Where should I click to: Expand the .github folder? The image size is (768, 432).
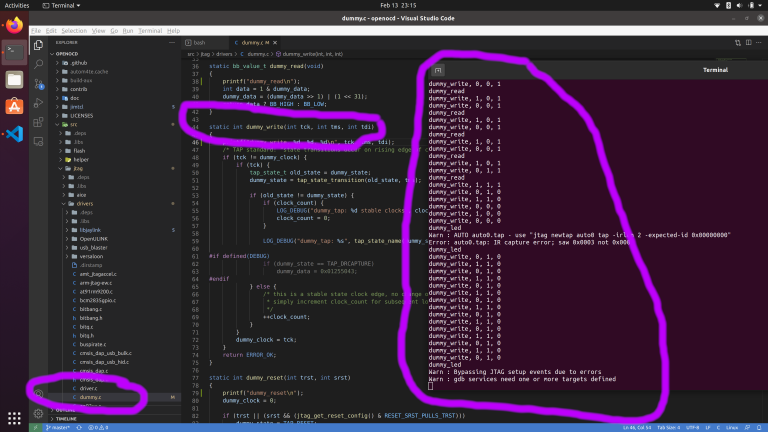click(x=78, y=63)
